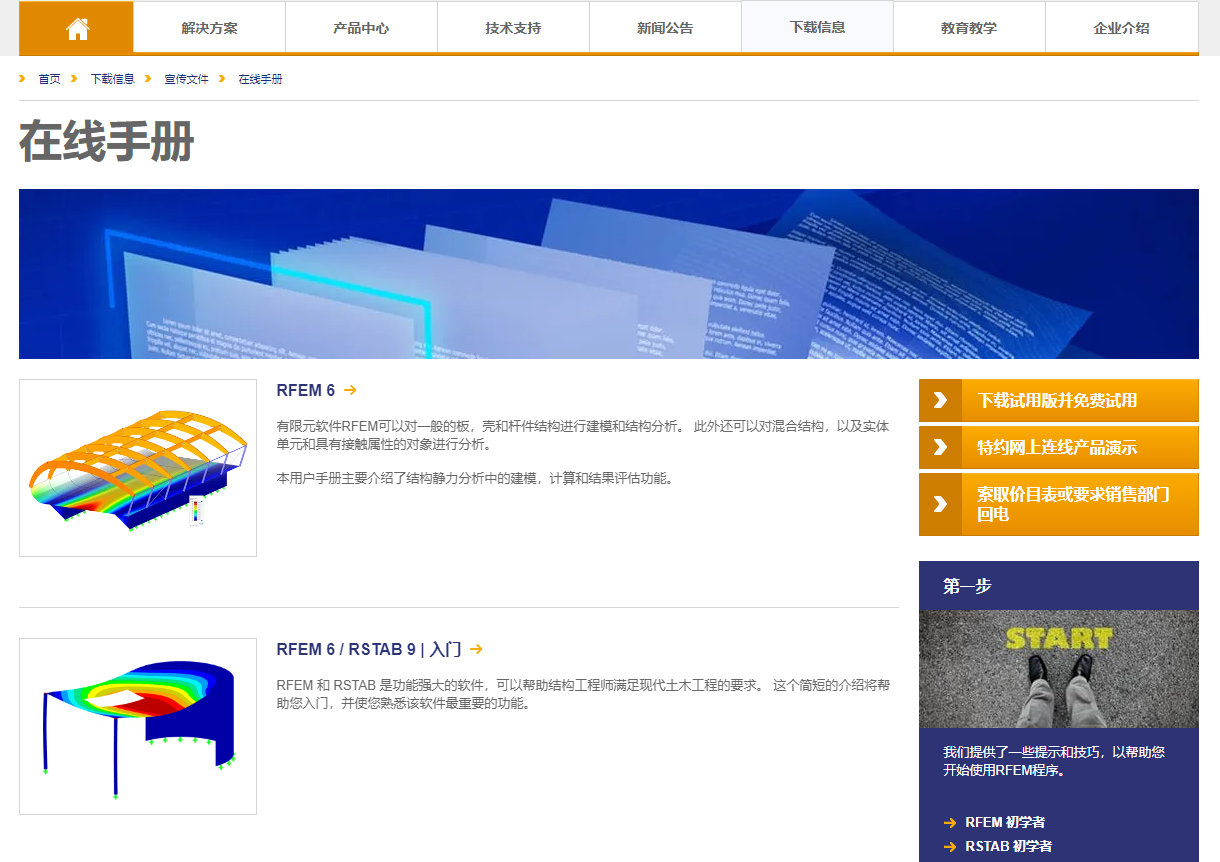Click the START footprint image
The width and height of the screenshot is (1220, 862).
coord(1058,669)
